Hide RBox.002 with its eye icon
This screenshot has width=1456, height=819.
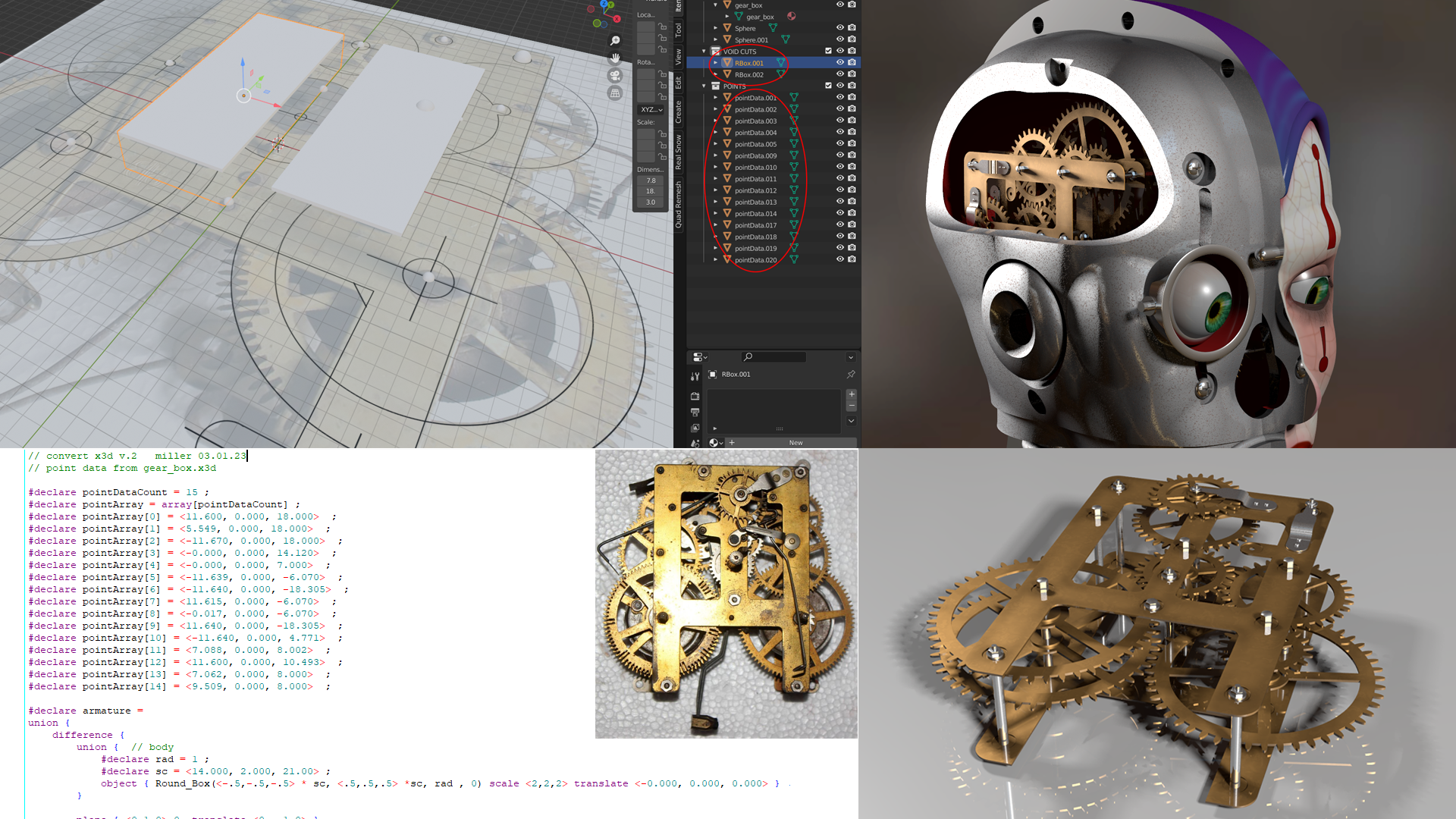(x=840, y=74)
